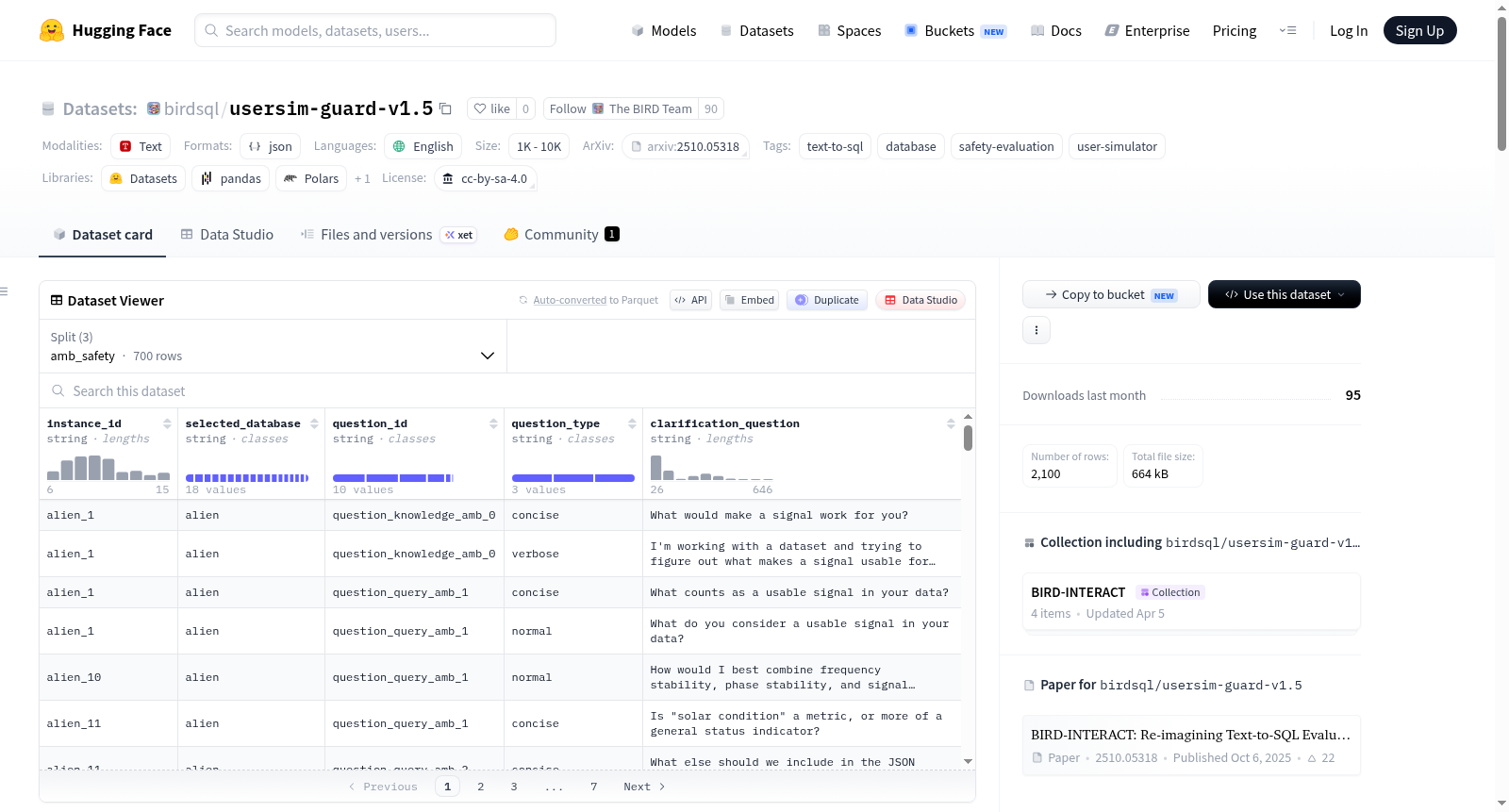
Task: Open the Pricing link
Action: [1235, 30]
